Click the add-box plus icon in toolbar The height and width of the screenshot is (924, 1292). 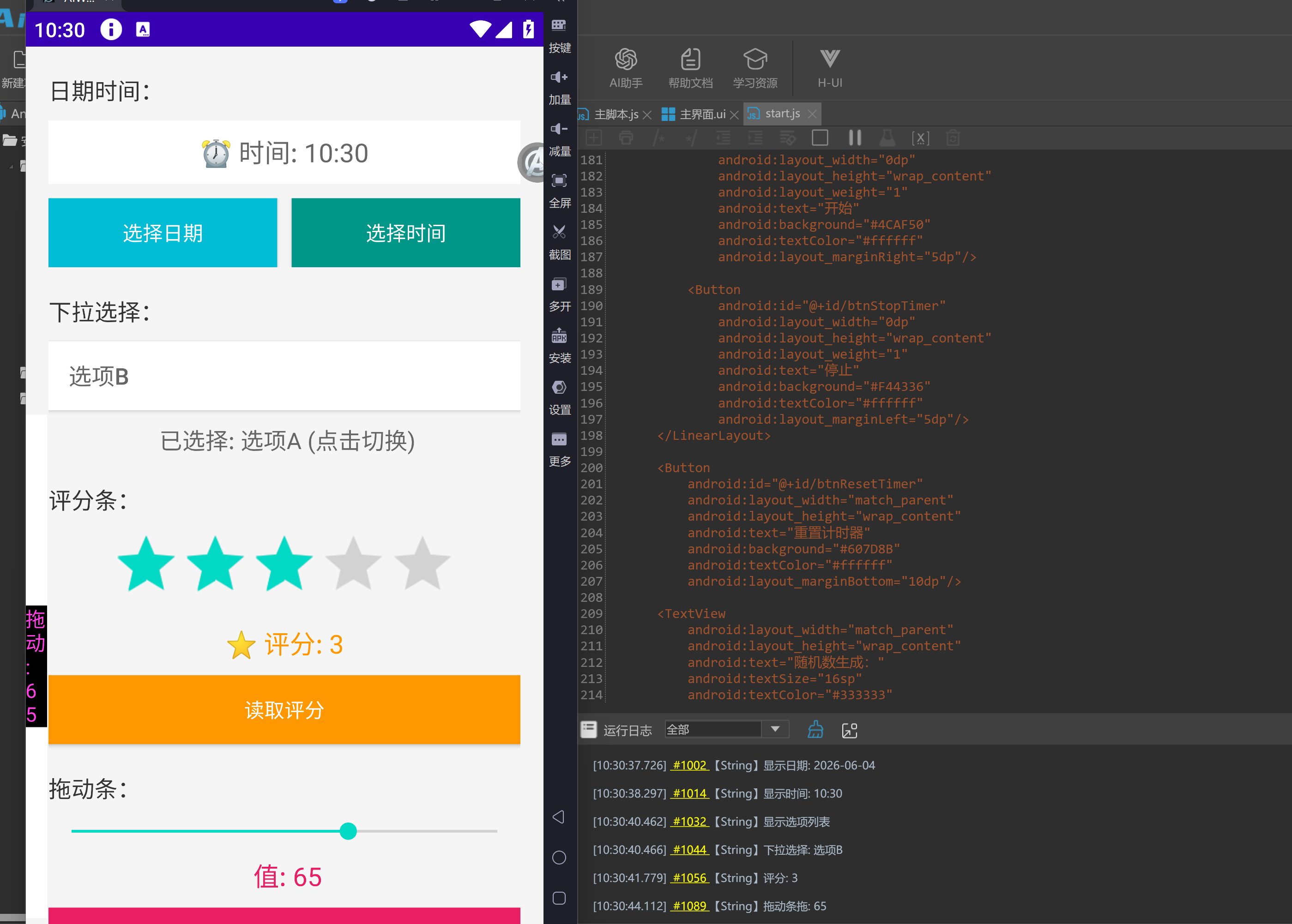click(593, 138)
